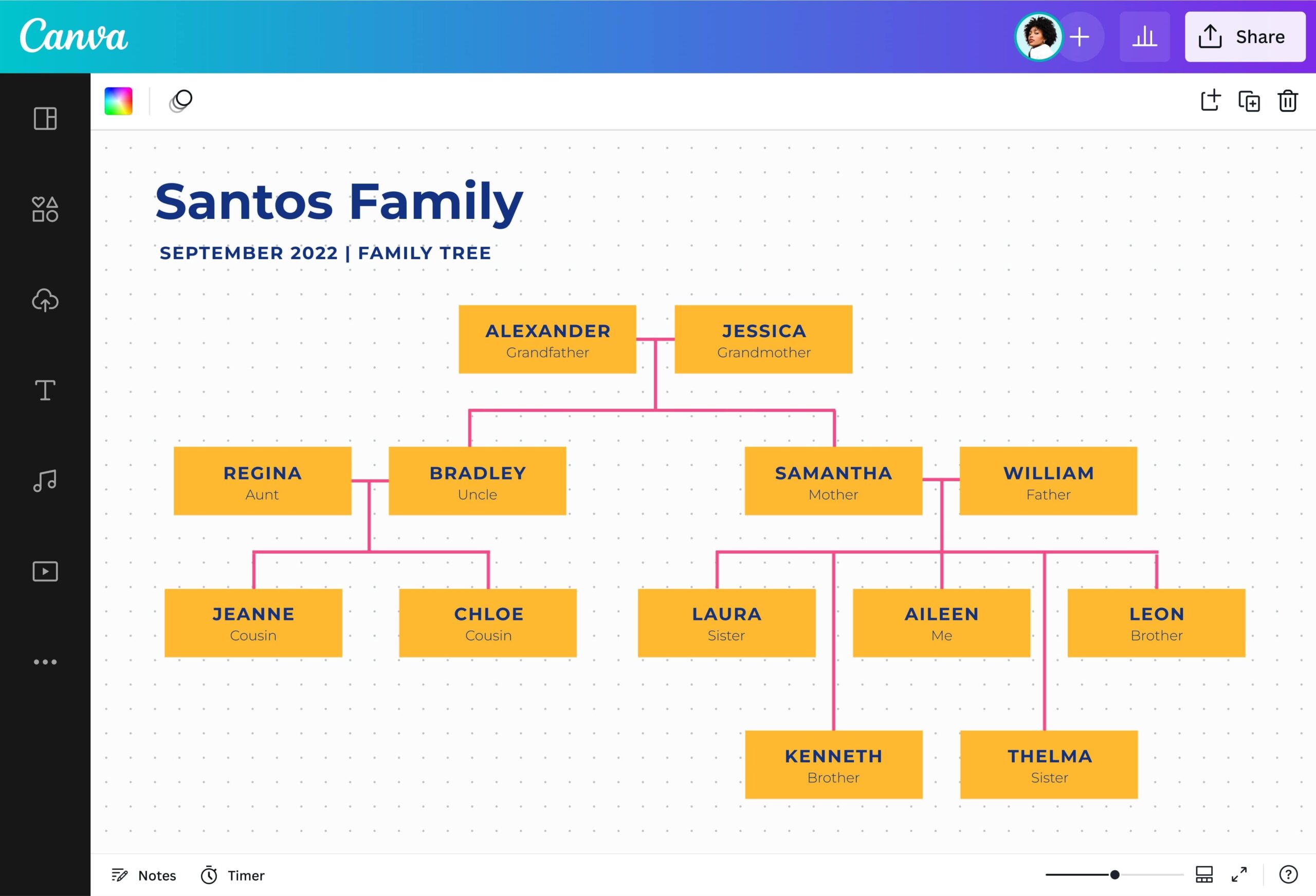Enter fullscreen view with expand arrows
This screenshot has height=896, width=1316.
pos(1239,875)
